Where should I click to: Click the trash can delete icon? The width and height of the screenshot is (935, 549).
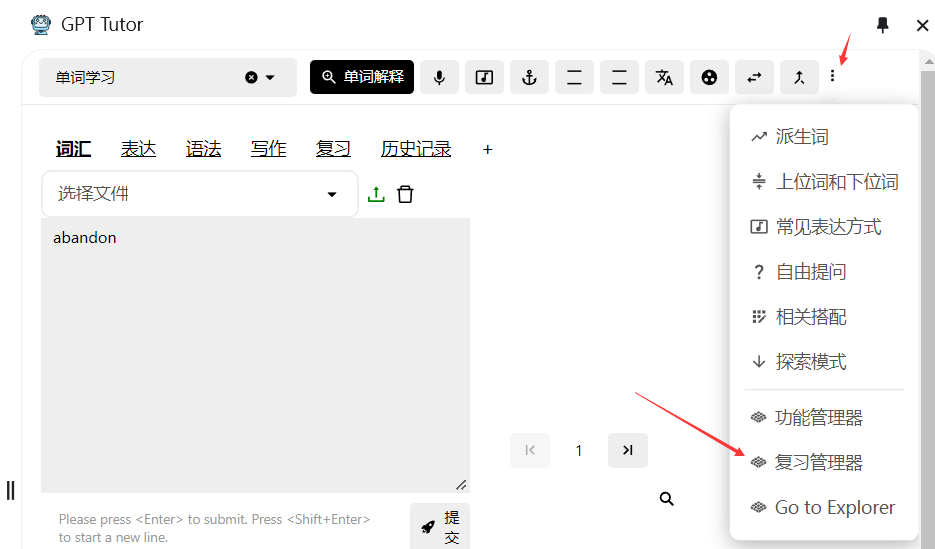[405, 194]
